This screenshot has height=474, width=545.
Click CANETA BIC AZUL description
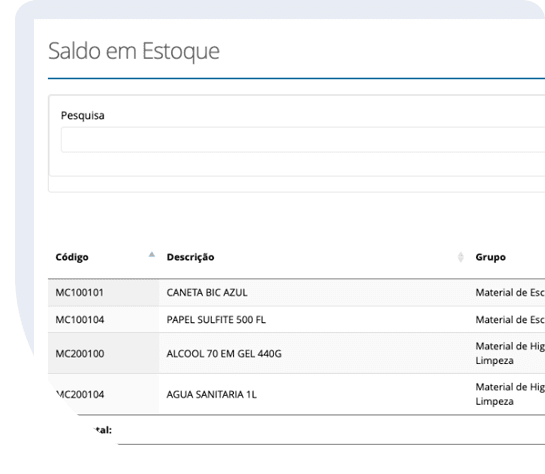207,293
